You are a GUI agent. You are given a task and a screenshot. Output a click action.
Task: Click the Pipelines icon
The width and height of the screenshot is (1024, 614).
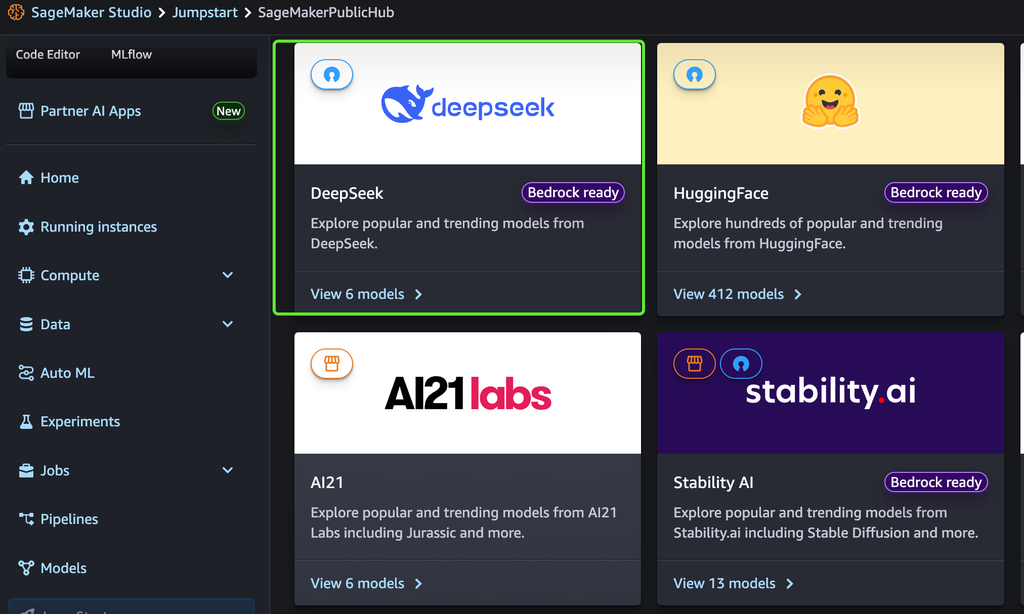pyautogui.click(x=26, y=519)
